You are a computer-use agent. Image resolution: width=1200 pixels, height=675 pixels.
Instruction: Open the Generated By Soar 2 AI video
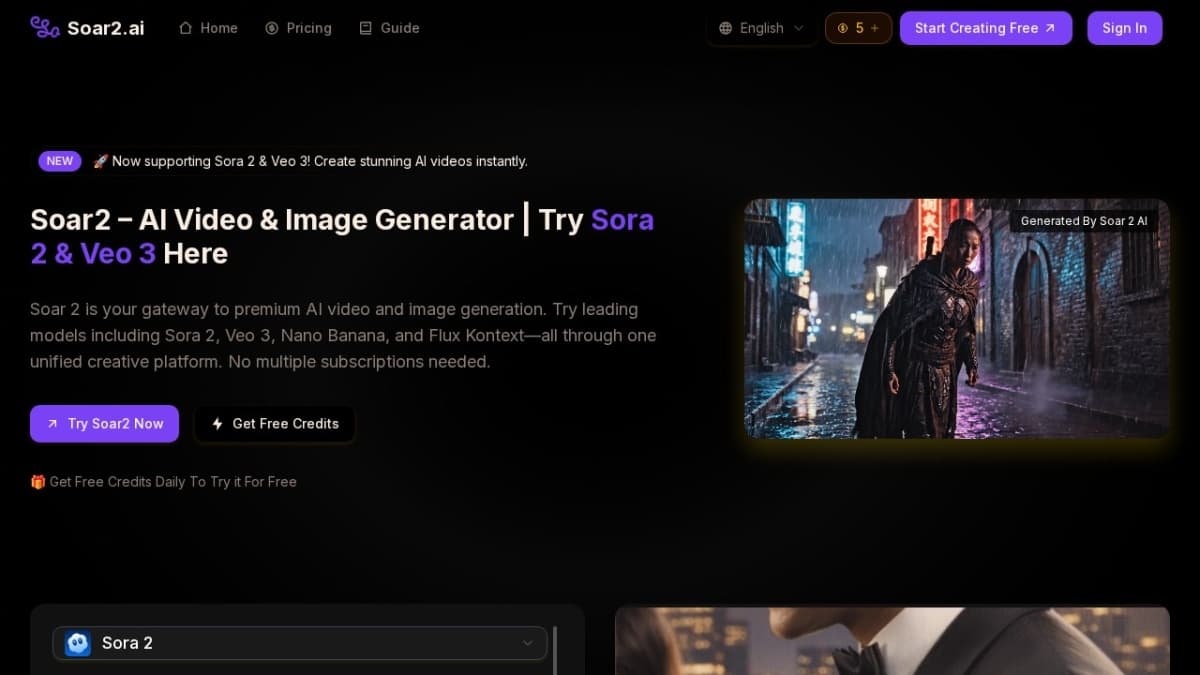coord(956,318)
